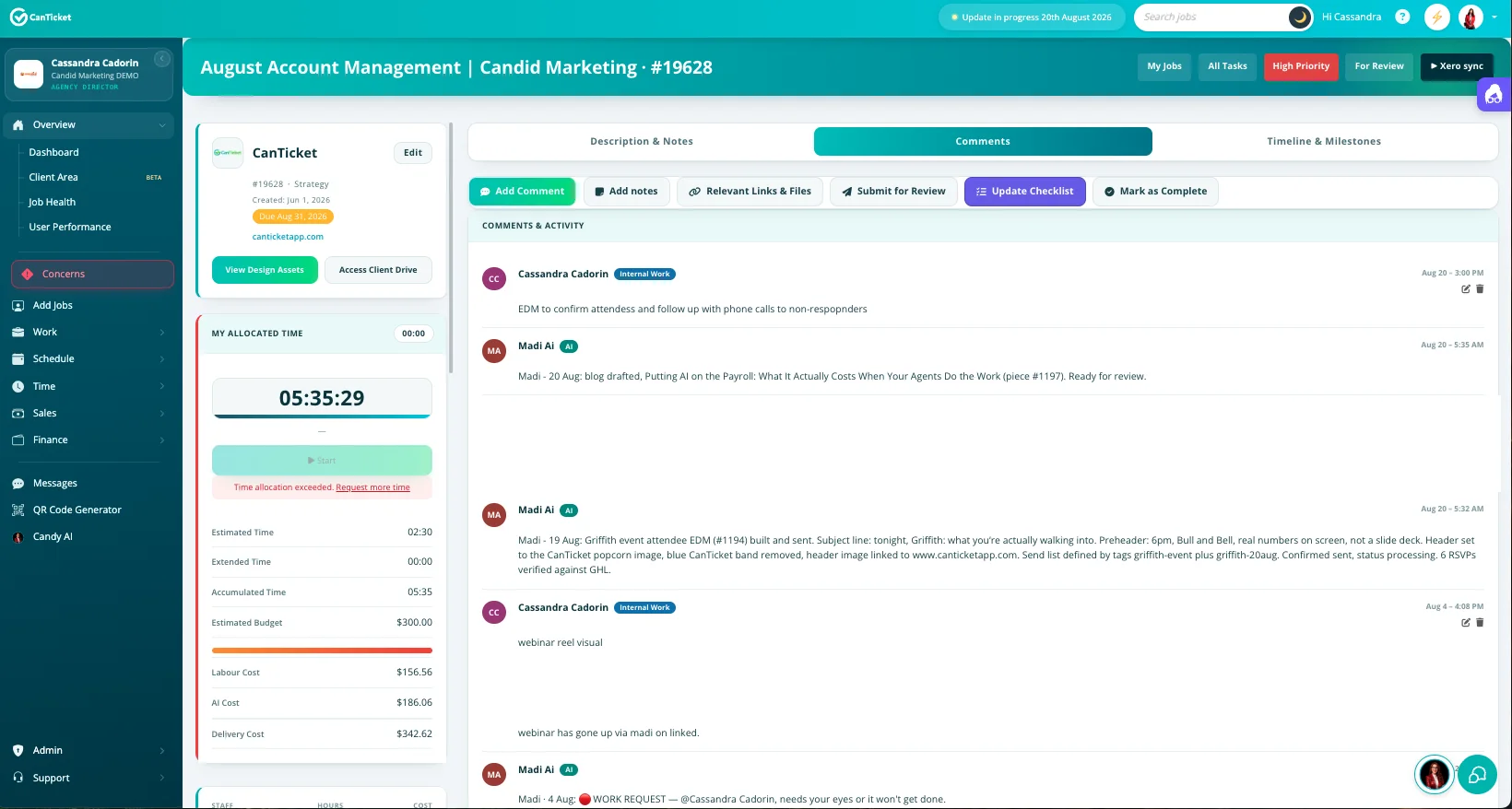Image resolution: width=1512 pixels, height=809 pixels.
Task: Open the Support headset icon
Action: (x=18, y=778)
